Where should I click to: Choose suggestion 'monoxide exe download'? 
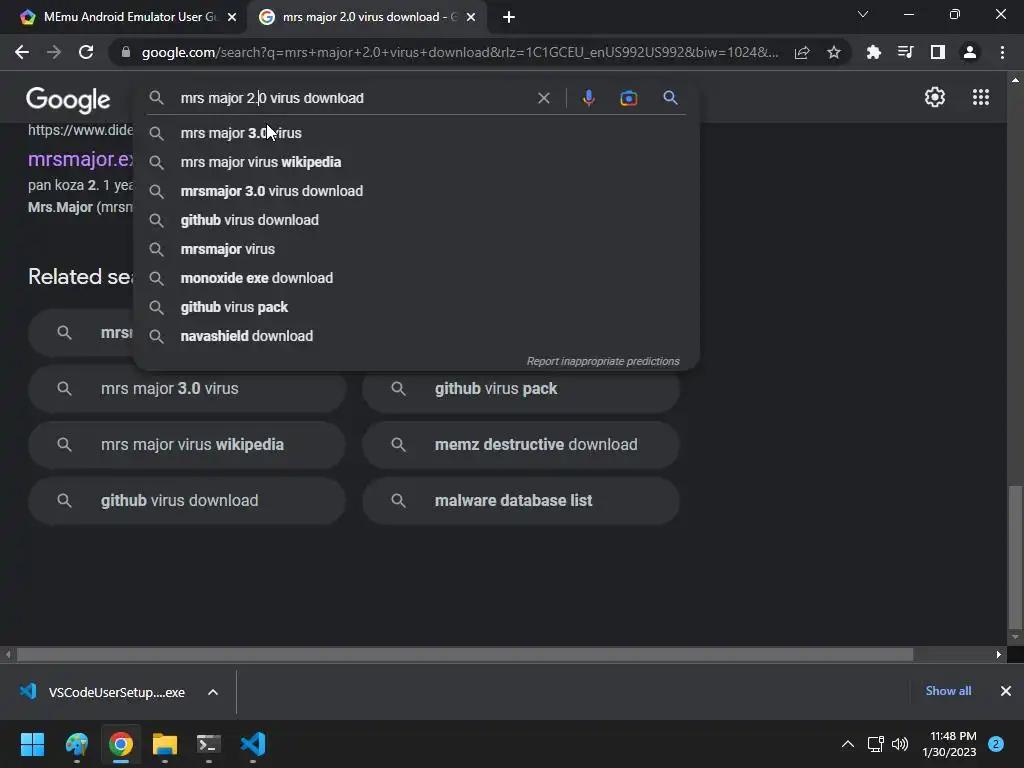(x=416, y=278)
